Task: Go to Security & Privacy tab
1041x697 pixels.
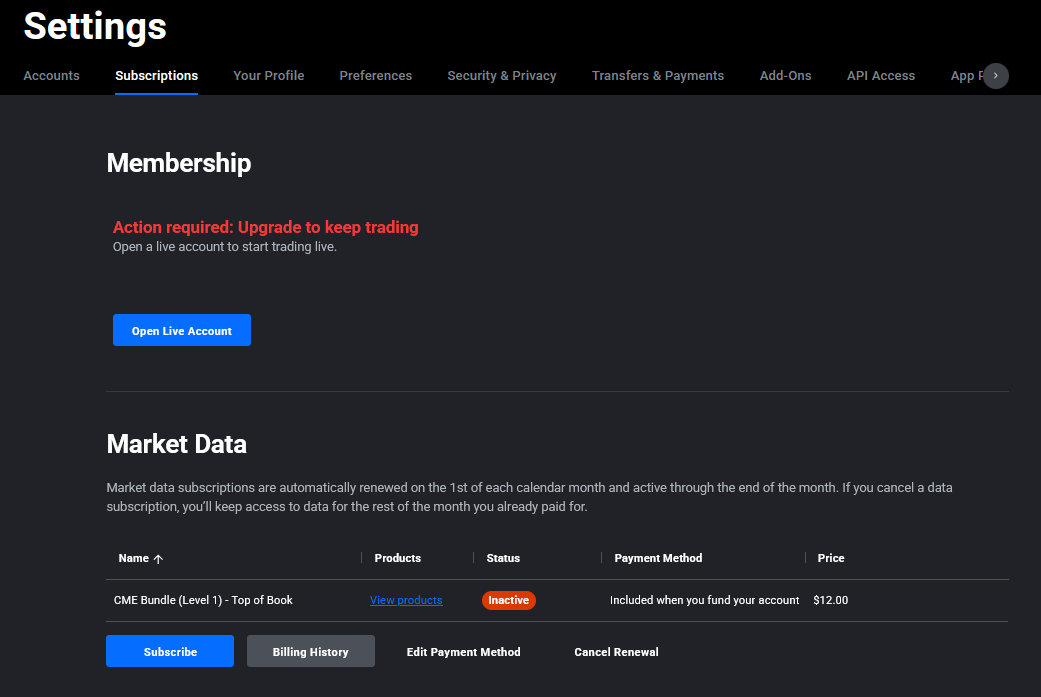Action: coord(501,76)
